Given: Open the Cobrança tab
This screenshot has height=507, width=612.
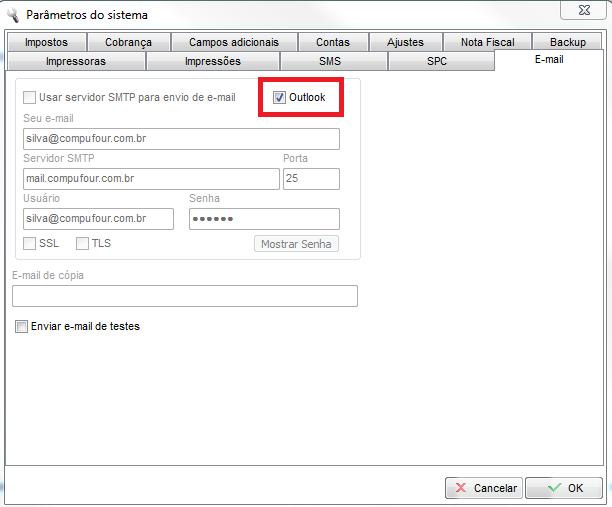Looking at the screenshot, I should coord(128,42).
